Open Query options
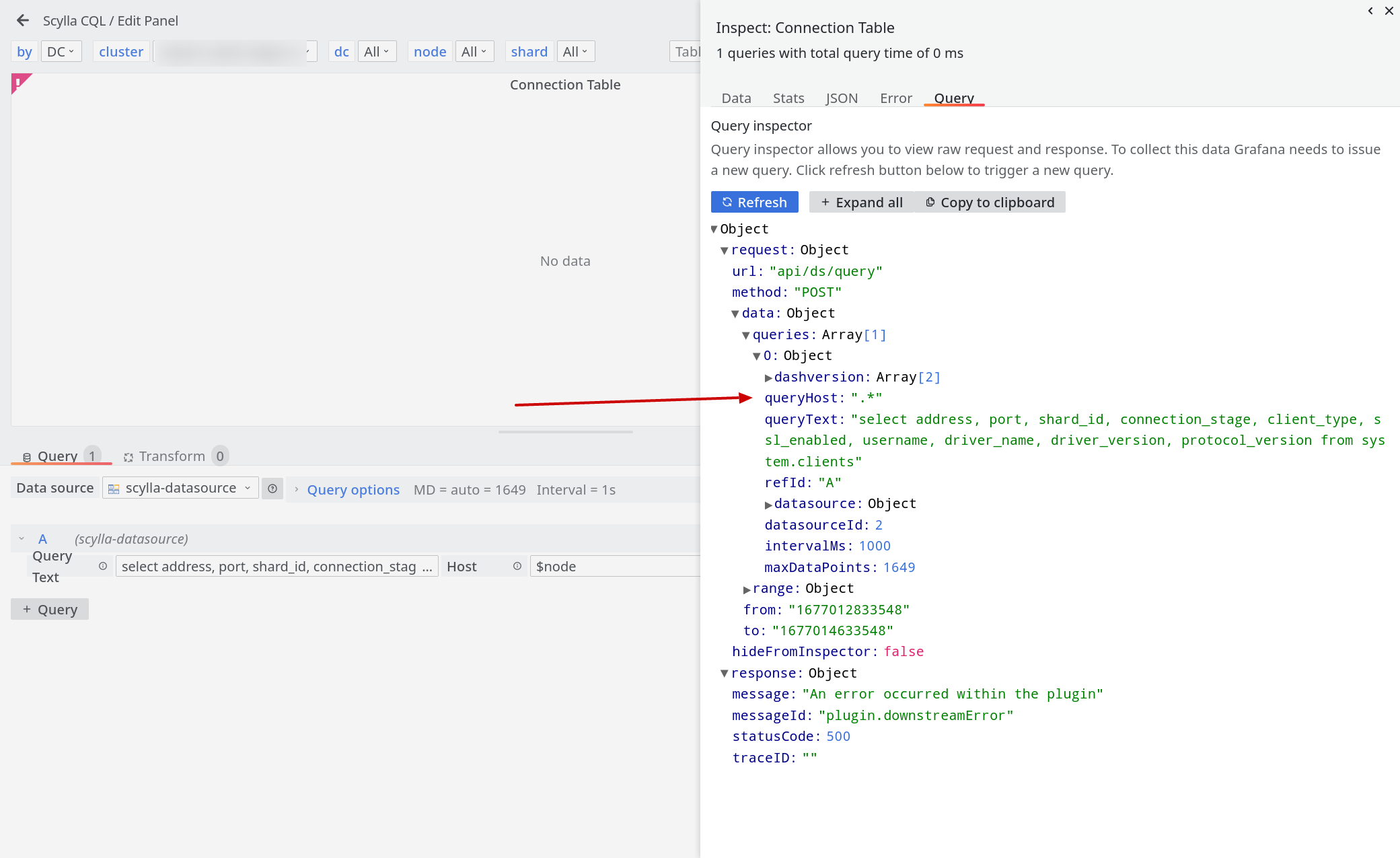Image resolution: width=1400 pixels, height=858 pixels. point(353,489)
